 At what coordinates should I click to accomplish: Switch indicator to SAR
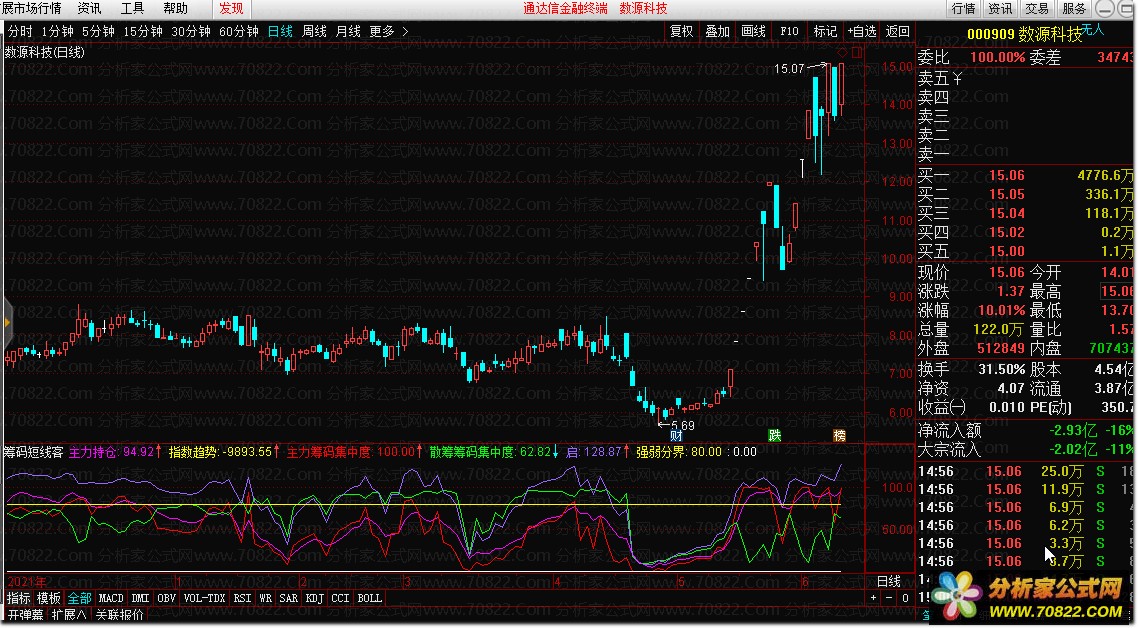tap(288, 598)
